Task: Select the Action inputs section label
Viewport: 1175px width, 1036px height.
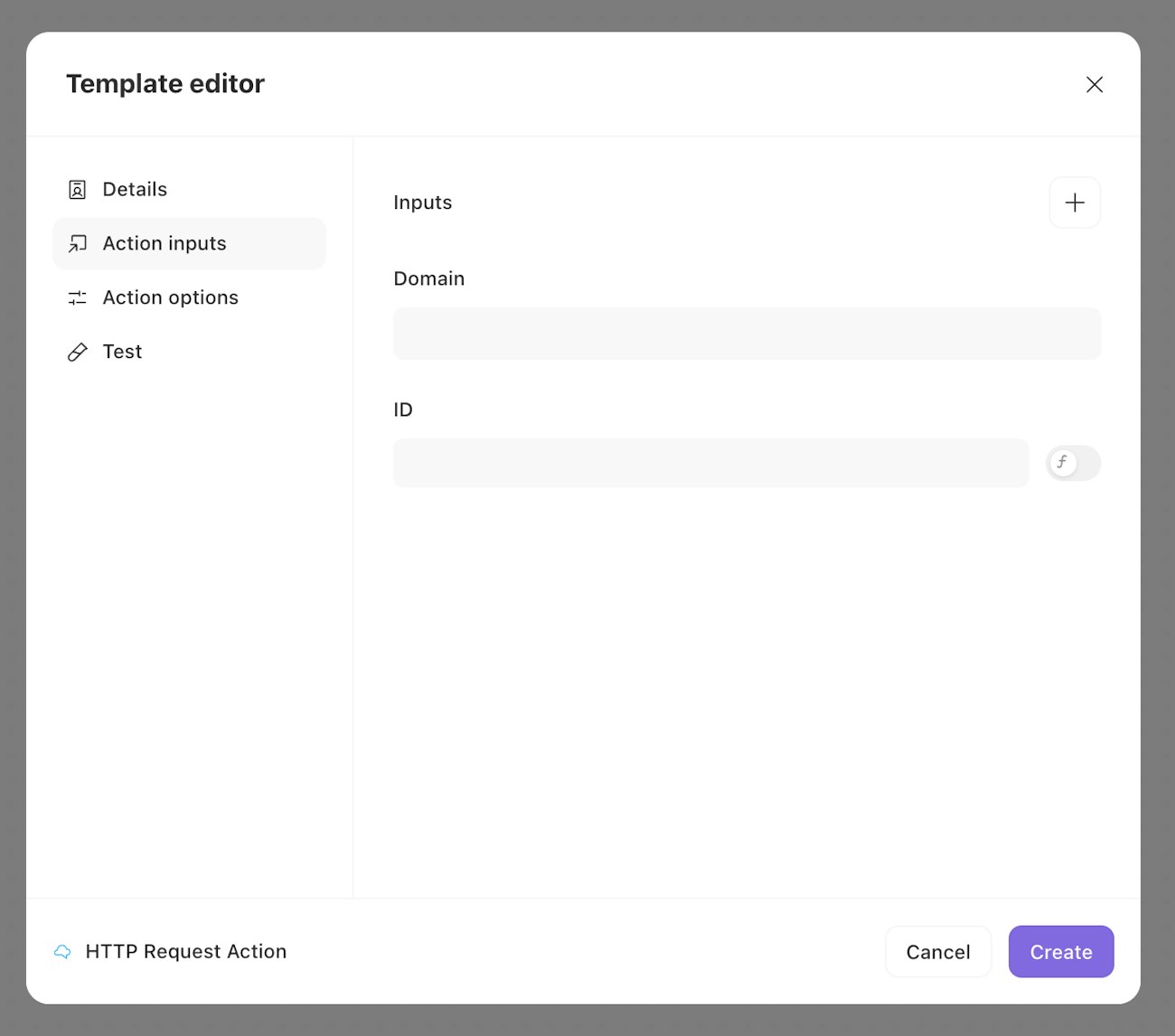Action: [164, 244]
